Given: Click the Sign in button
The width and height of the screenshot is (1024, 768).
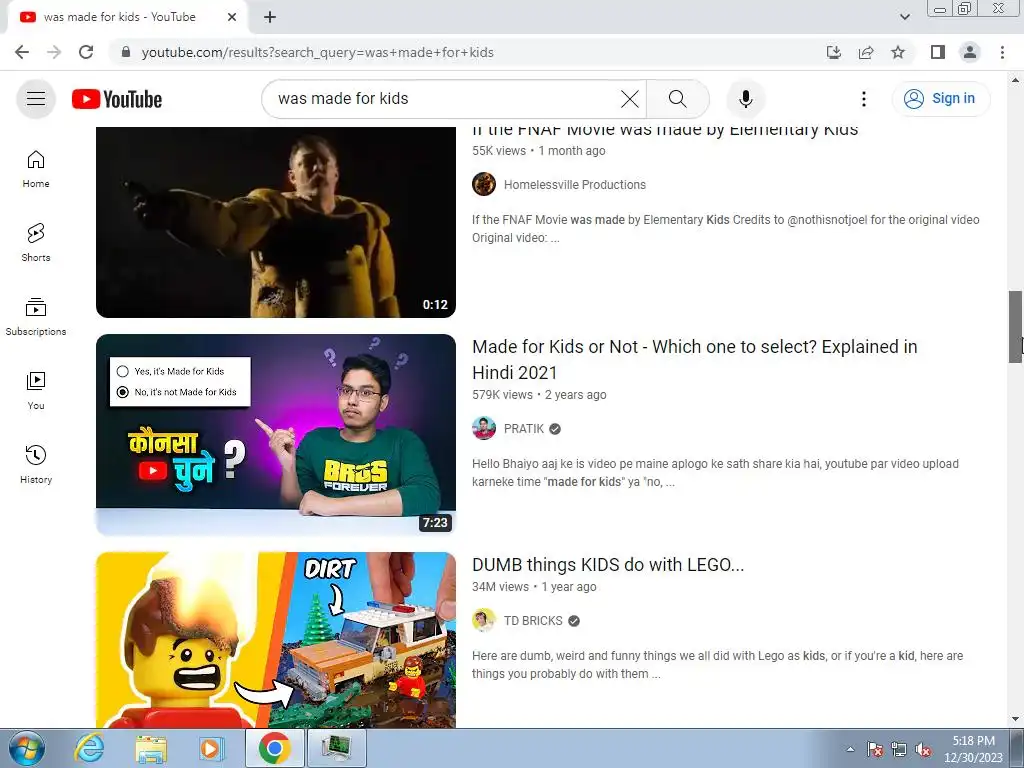Looking at the screenshot, I should click(940, 99).
